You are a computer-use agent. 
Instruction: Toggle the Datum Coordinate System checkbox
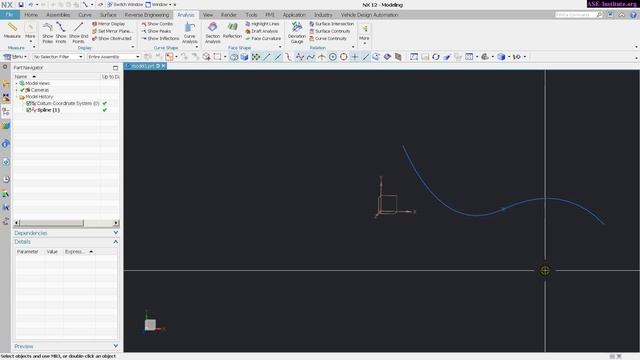[29, 103]
